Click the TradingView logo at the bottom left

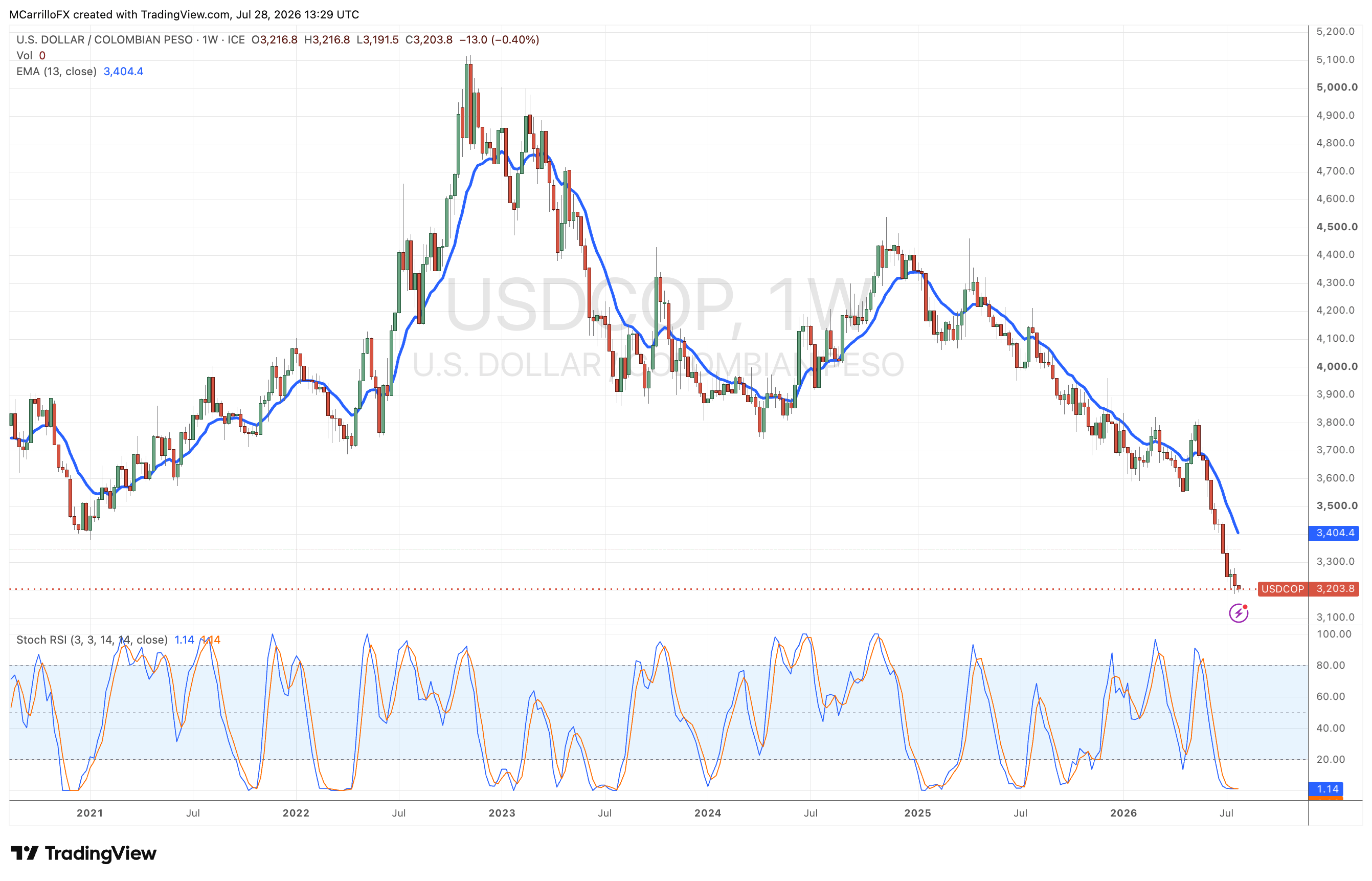click(83, 853)
